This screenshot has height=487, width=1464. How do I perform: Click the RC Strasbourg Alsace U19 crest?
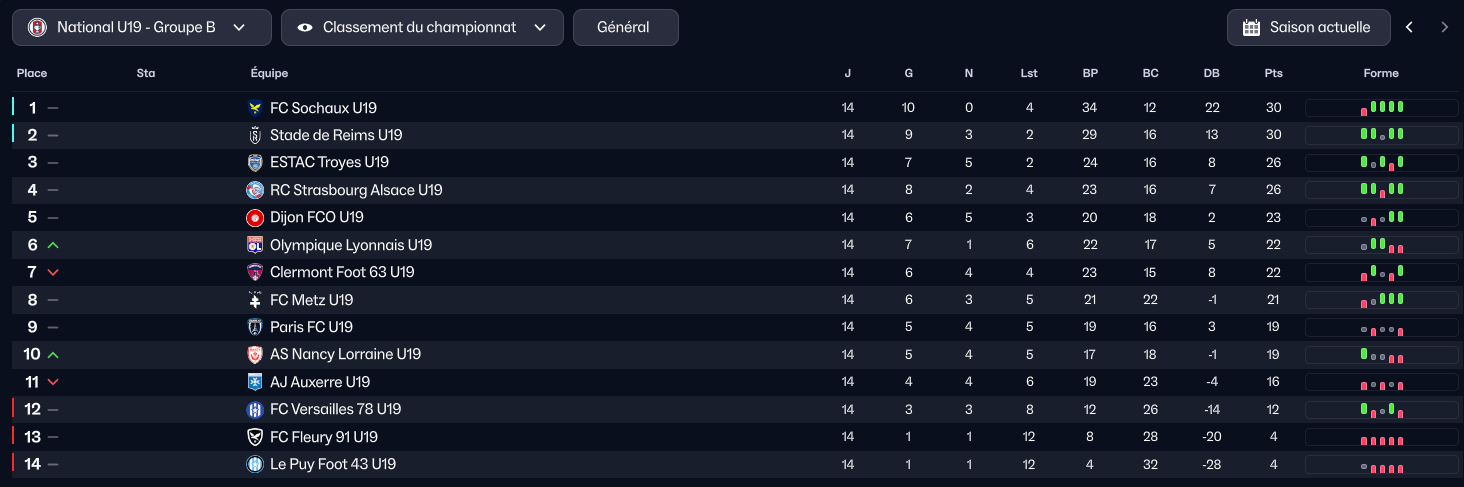254,190
